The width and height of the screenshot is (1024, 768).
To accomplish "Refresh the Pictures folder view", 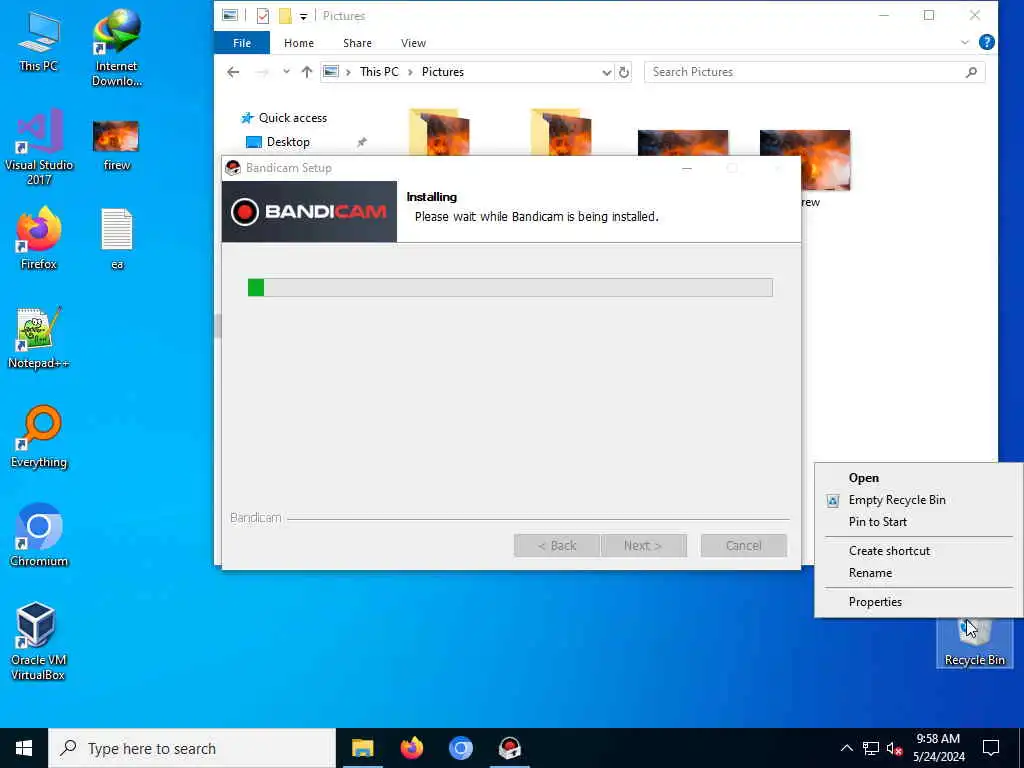I will point(624,72).
